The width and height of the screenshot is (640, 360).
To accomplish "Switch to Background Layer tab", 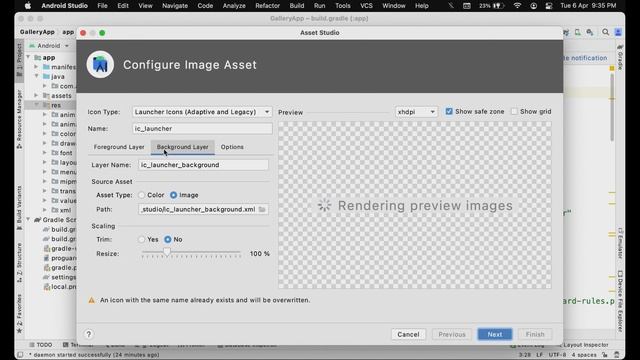I will pos(182,147).
